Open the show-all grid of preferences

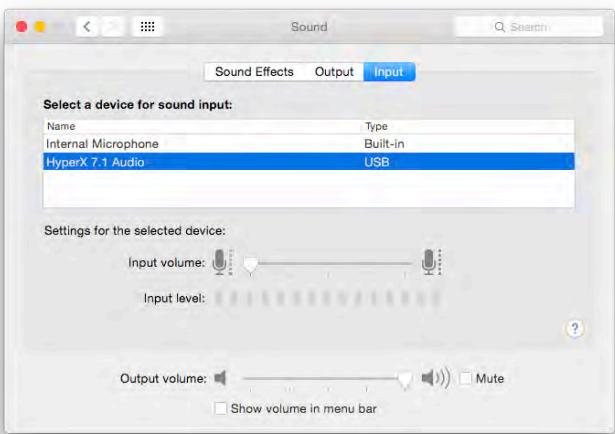coord(147,27)
